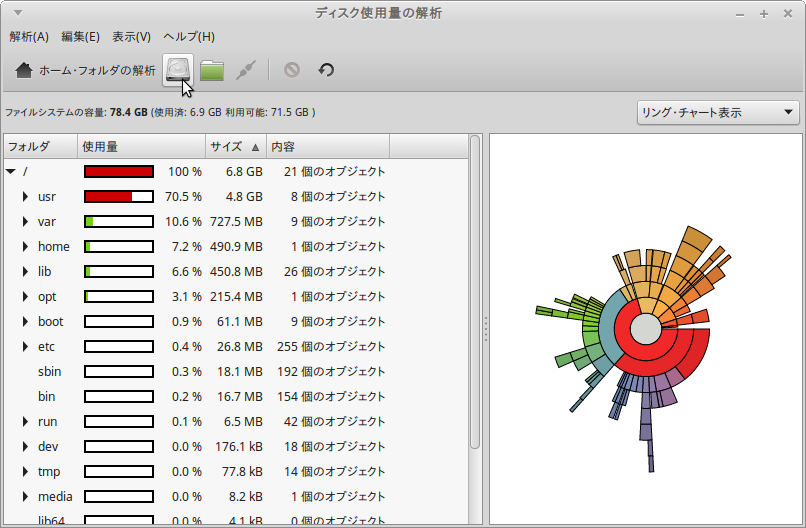Viewport: 806px width, 528px height.
Task: Click the usage bar of var row
Action: point(119,222)
